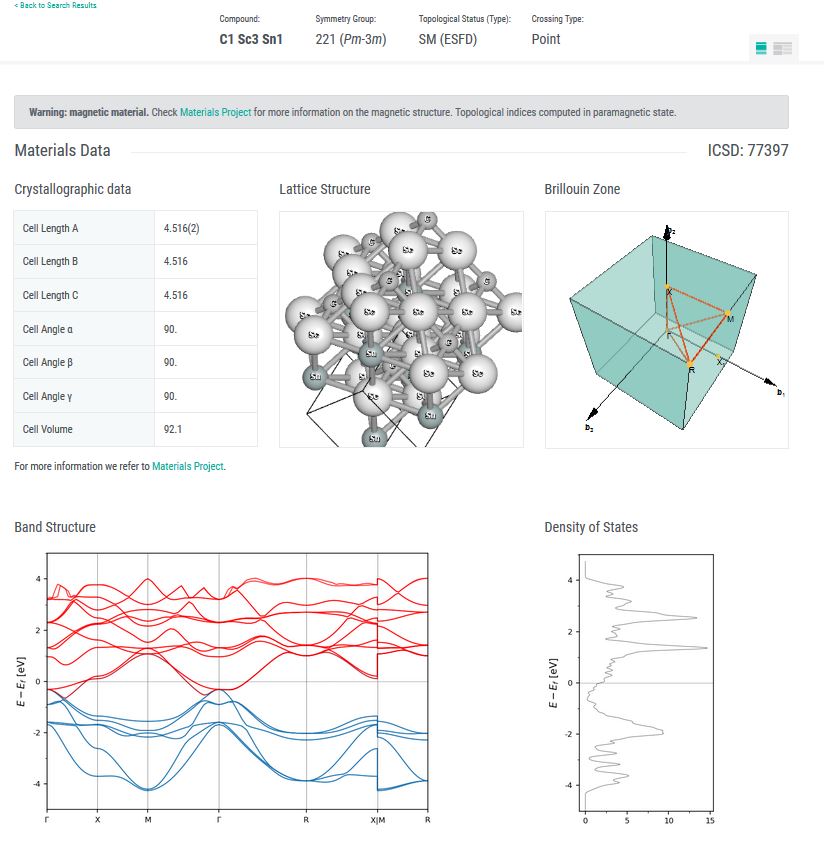Click the symmetry group 221 (Pm-3m) value

pyautogui.click(x=350, y=40)
